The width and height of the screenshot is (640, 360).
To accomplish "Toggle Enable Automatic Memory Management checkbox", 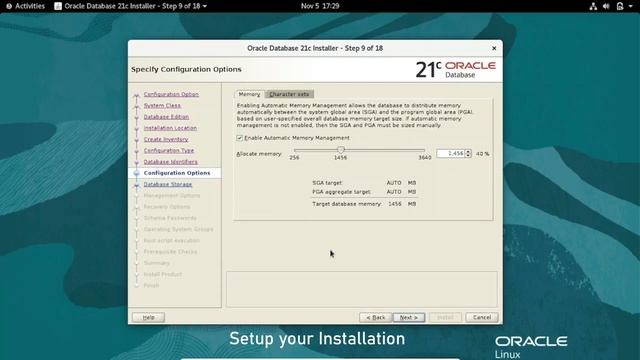I will [240, 138].
